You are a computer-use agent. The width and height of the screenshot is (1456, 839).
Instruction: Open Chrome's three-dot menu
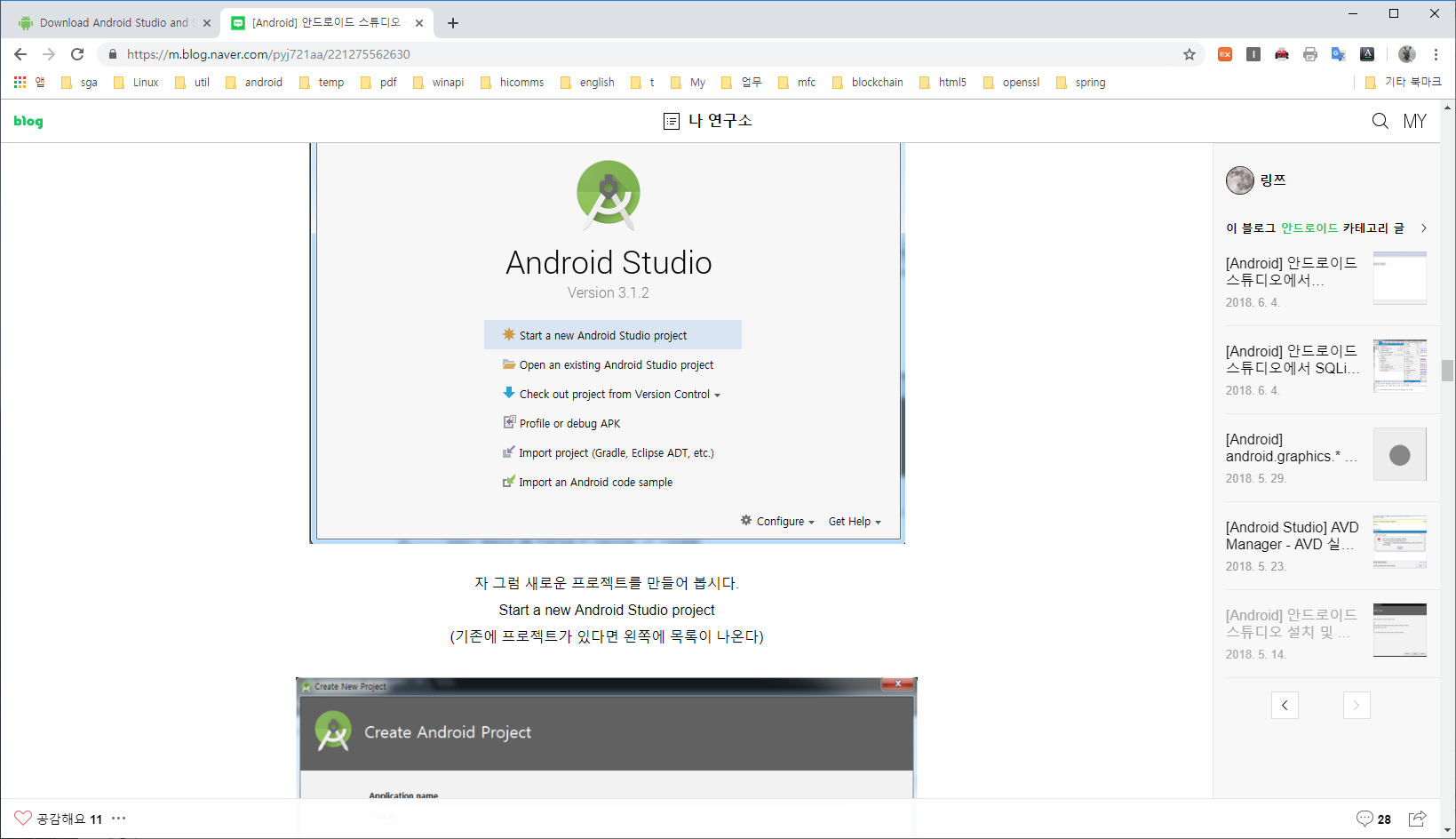click(x=1436, y=54)
